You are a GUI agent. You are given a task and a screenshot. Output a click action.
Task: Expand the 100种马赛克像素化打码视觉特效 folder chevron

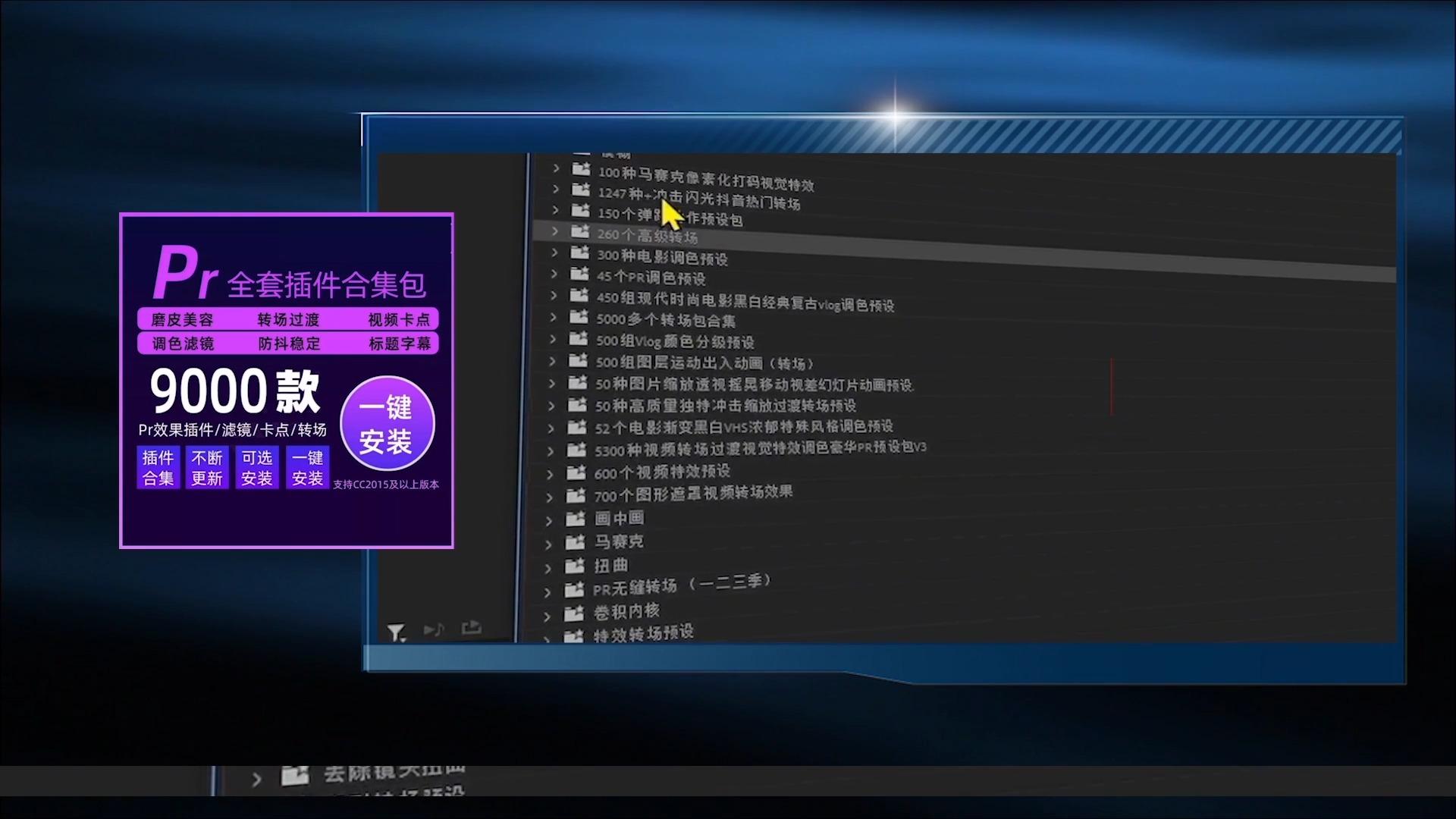point(556,168)
